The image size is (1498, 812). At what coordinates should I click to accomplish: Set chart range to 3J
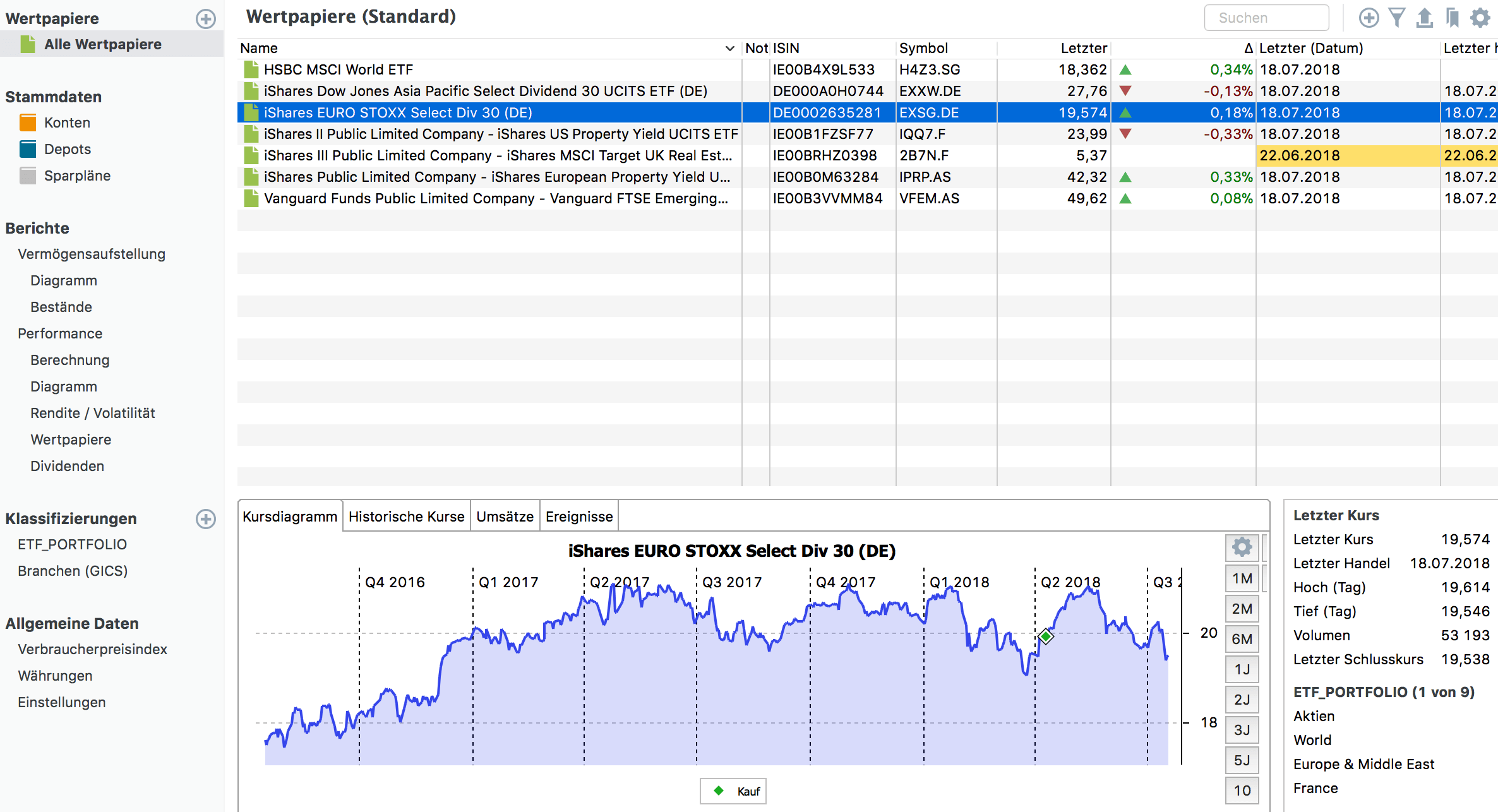point(1242,730)
